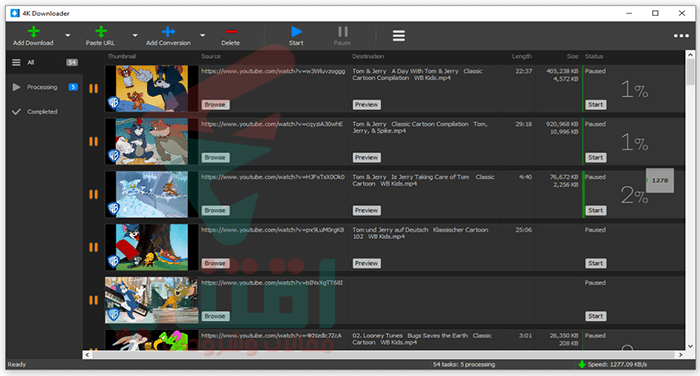Click Start button for Tom und Jerry auf Deutsch
Image resolution: width=700 pixels, height=376 pixels.
coord(596,263)
